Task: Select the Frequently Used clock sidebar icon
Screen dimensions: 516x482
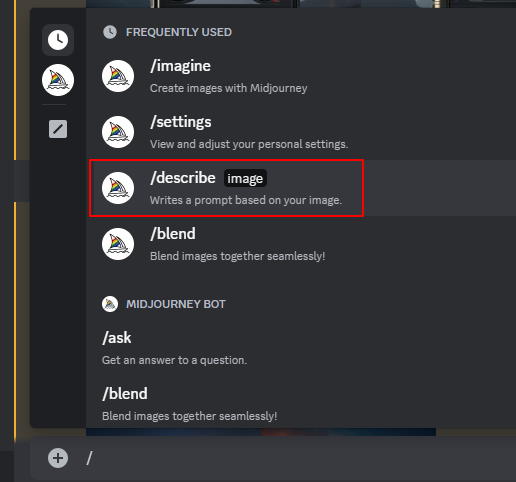Action: (58, 40)
